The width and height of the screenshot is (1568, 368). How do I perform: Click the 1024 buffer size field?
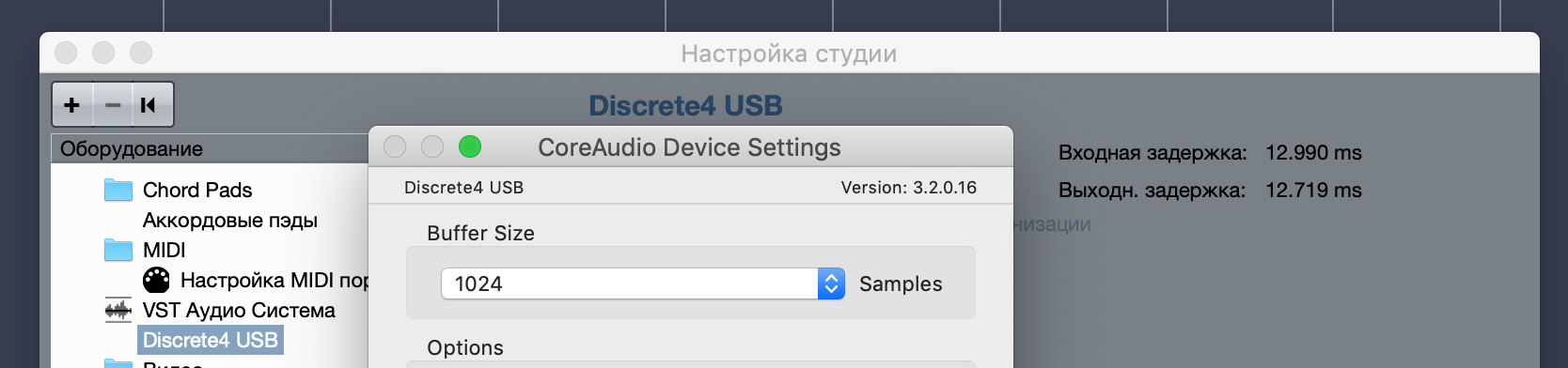630,284
